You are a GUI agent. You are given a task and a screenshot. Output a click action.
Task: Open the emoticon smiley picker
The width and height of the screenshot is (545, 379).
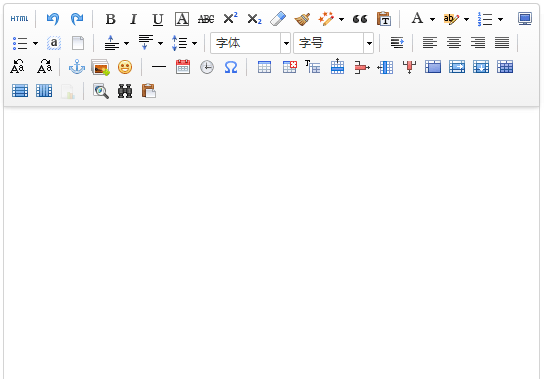[x=125, y=67]
